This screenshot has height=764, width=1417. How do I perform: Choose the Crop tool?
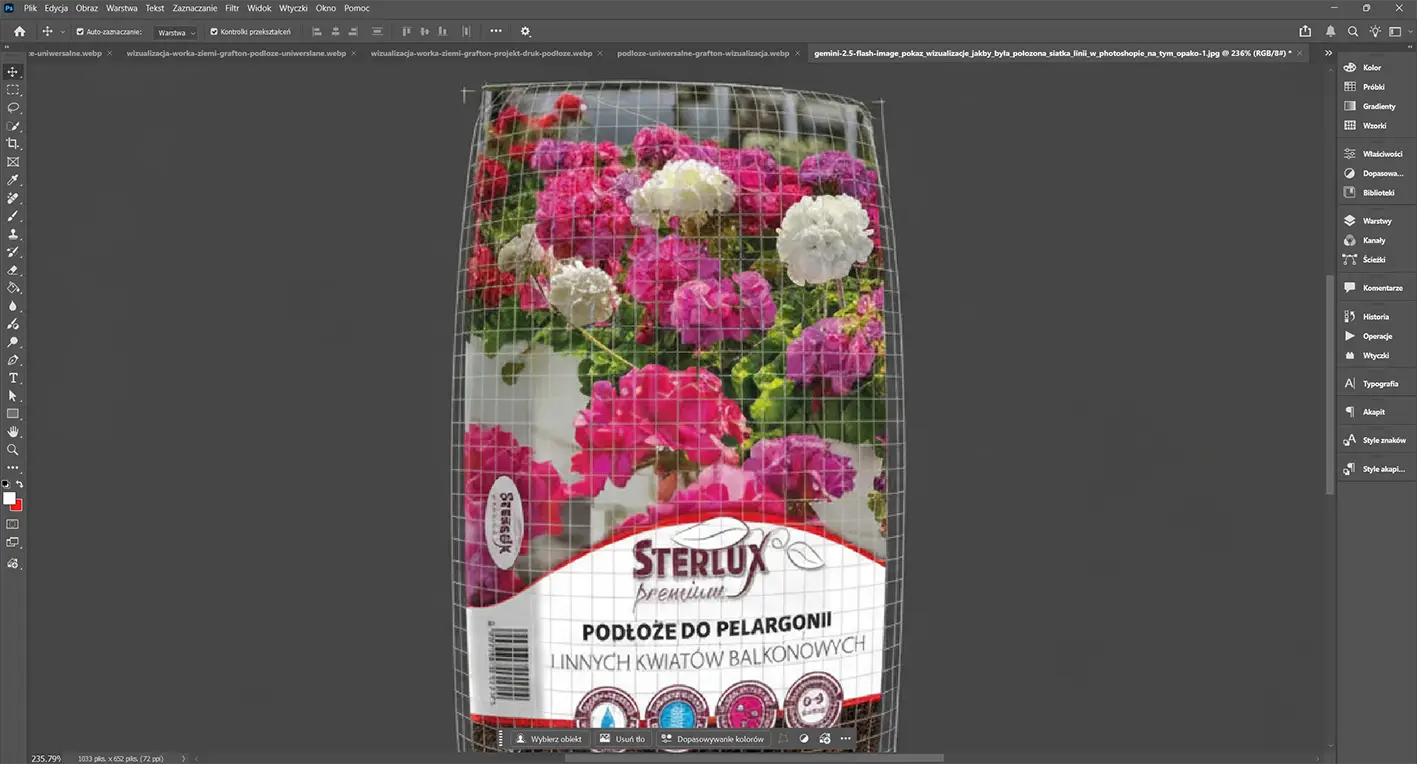point(13,143)
